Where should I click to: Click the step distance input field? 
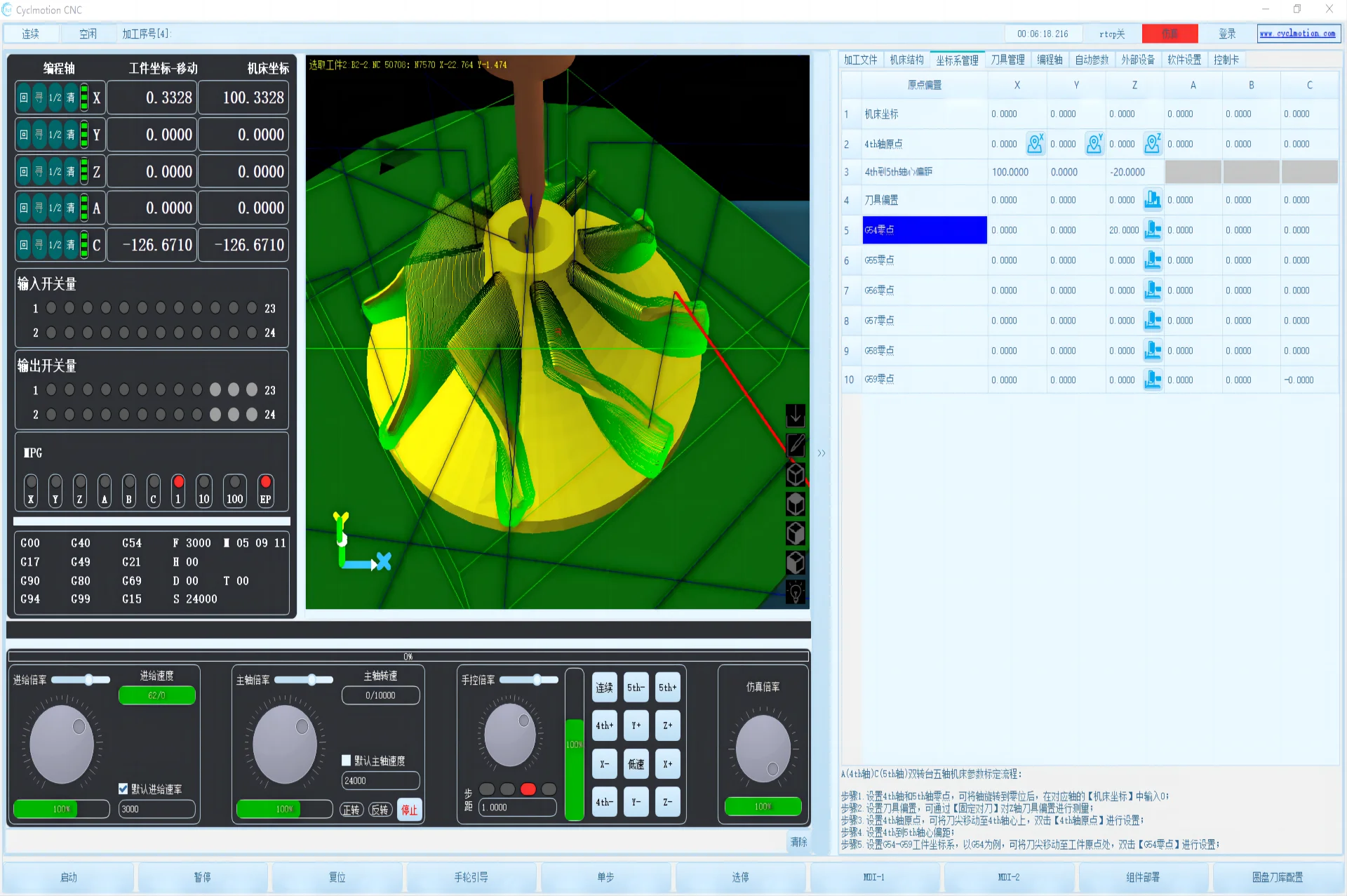516,808
